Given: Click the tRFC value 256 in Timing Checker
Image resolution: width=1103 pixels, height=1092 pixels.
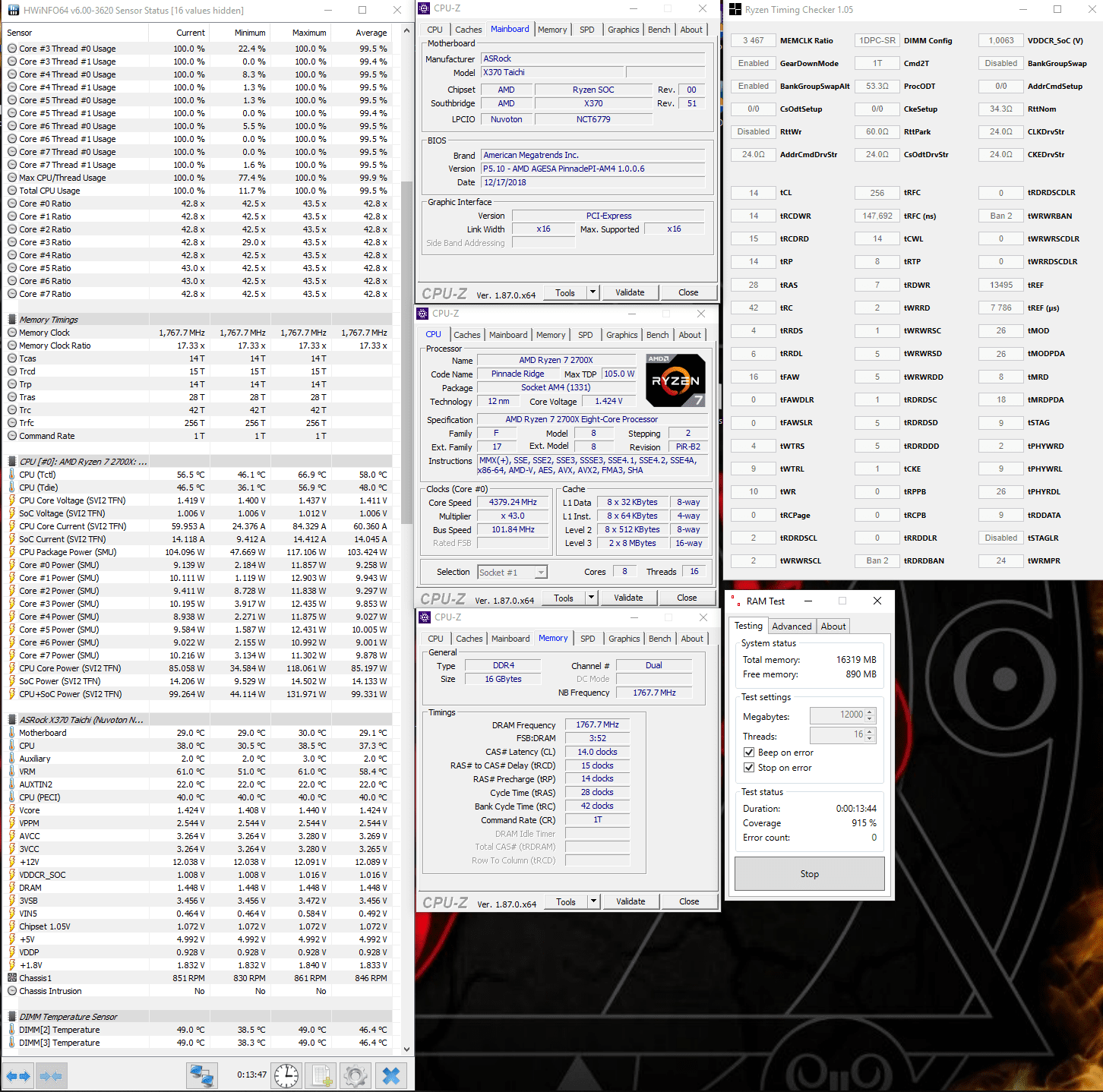Looking at the screenshot, I should tap(877, 193).
